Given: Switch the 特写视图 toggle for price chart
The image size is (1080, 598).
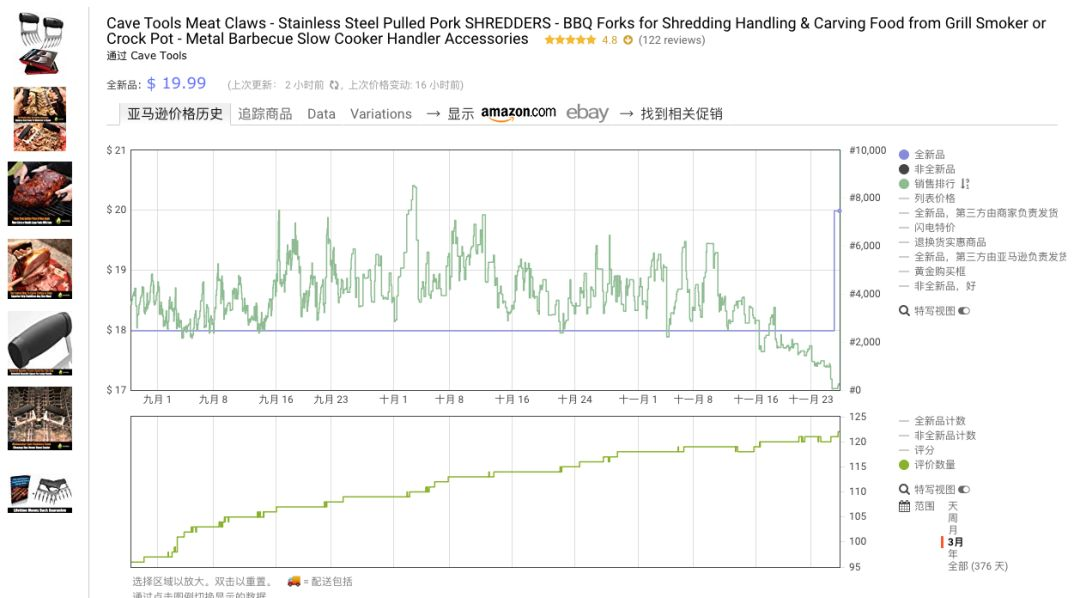Looking at the screenshot, I should pyautogui.click(x=964, y=311).
